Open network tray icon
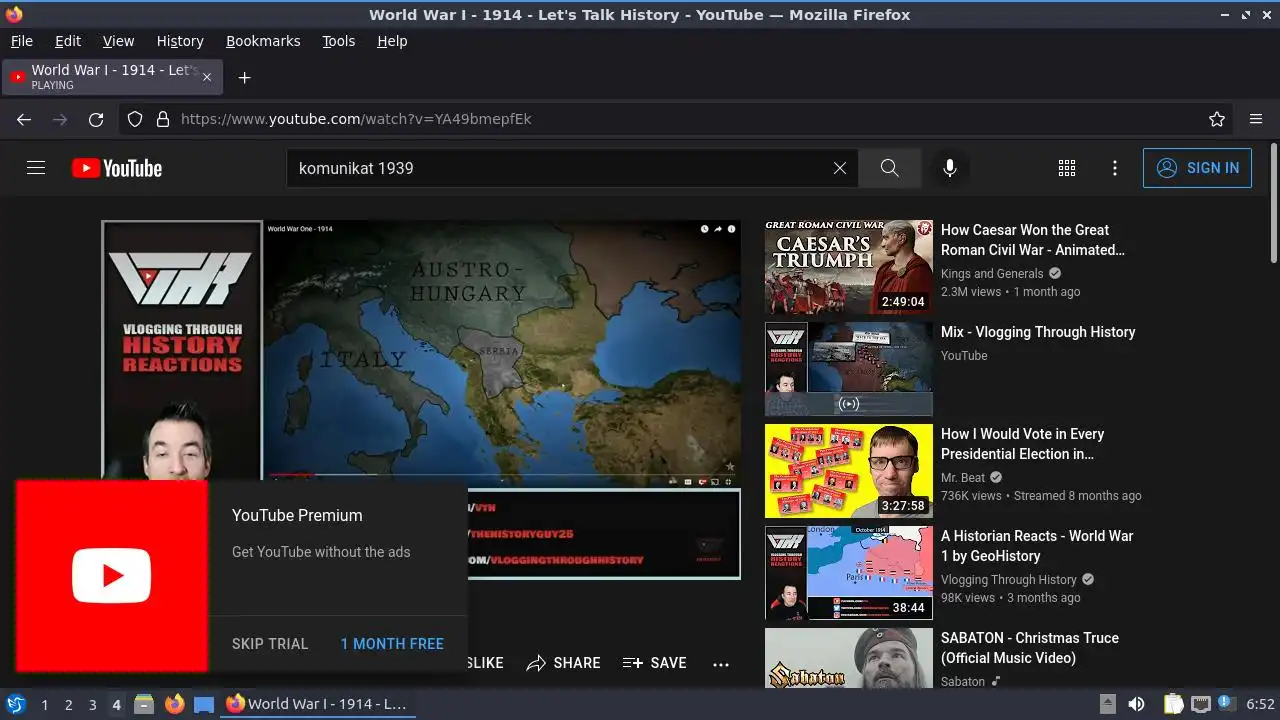 1201,704
